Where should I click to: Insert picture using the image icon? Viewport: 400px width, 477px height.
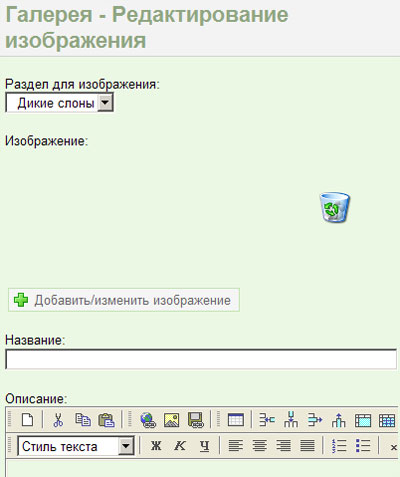click(x=172, y=420)
